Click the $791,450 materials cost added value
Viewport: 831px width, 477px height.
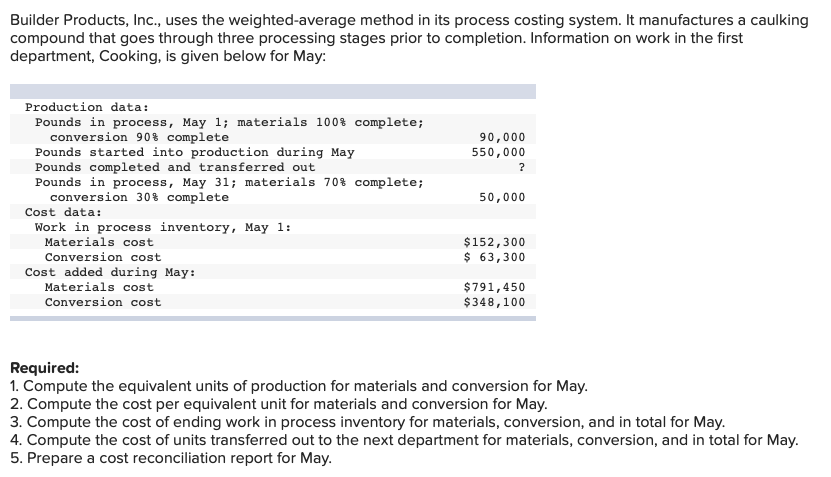(x=494, y=287)
